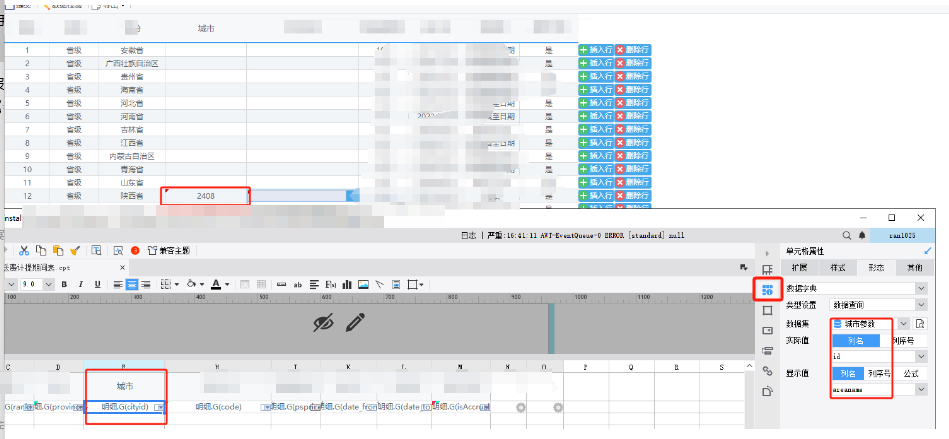Screen dimensions: 949x439
Task: Click the unmerge cells grid icon
Action: point(261,284)
